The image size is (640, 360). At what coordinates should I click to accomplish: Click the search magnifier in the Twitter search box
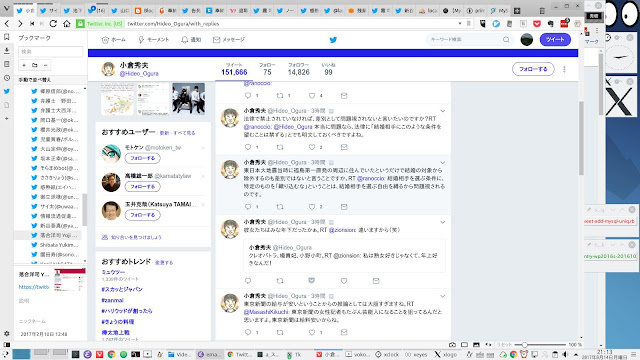[x=506, y=40]
